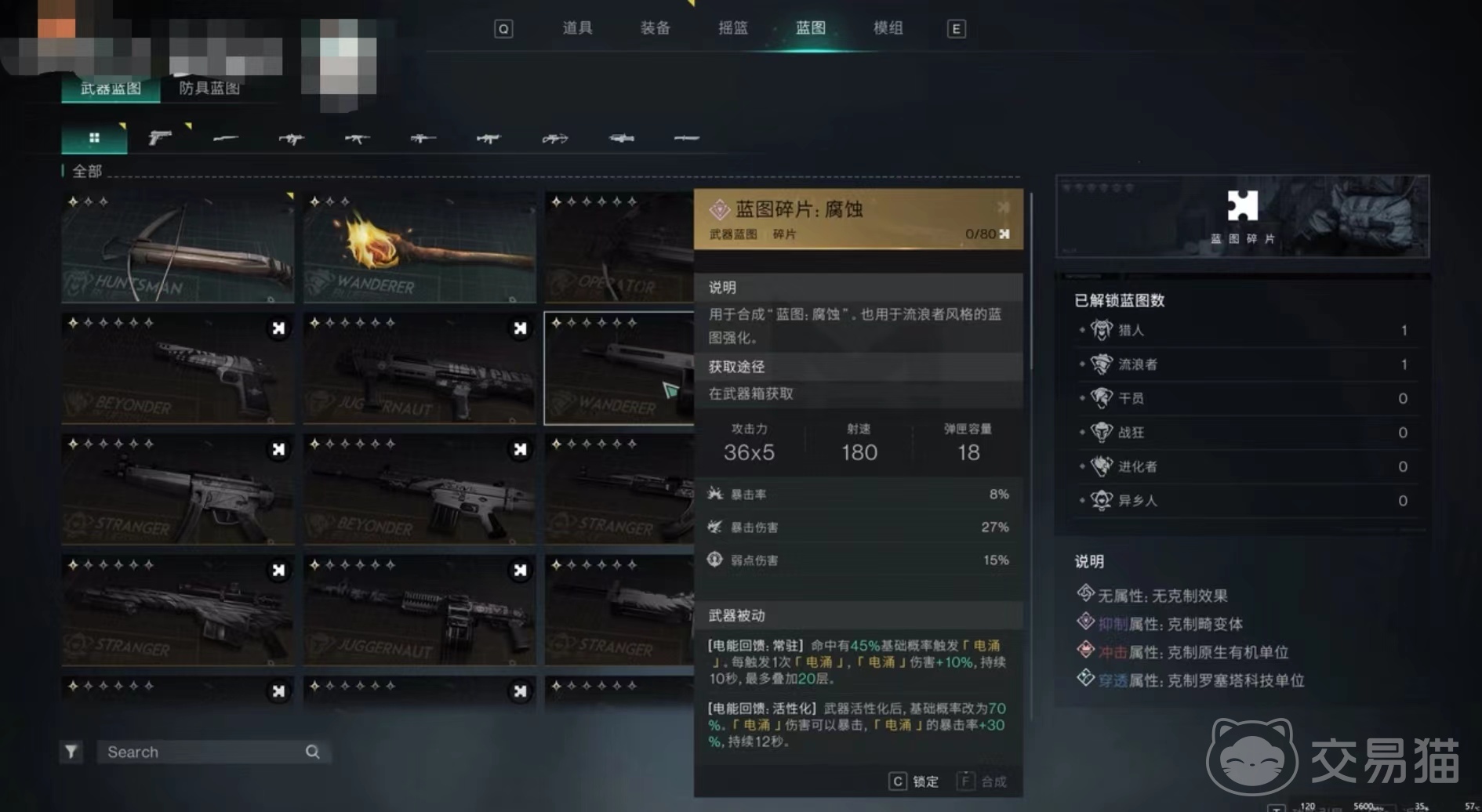Click the filter funnel icon beside Search

coord(71,752)
